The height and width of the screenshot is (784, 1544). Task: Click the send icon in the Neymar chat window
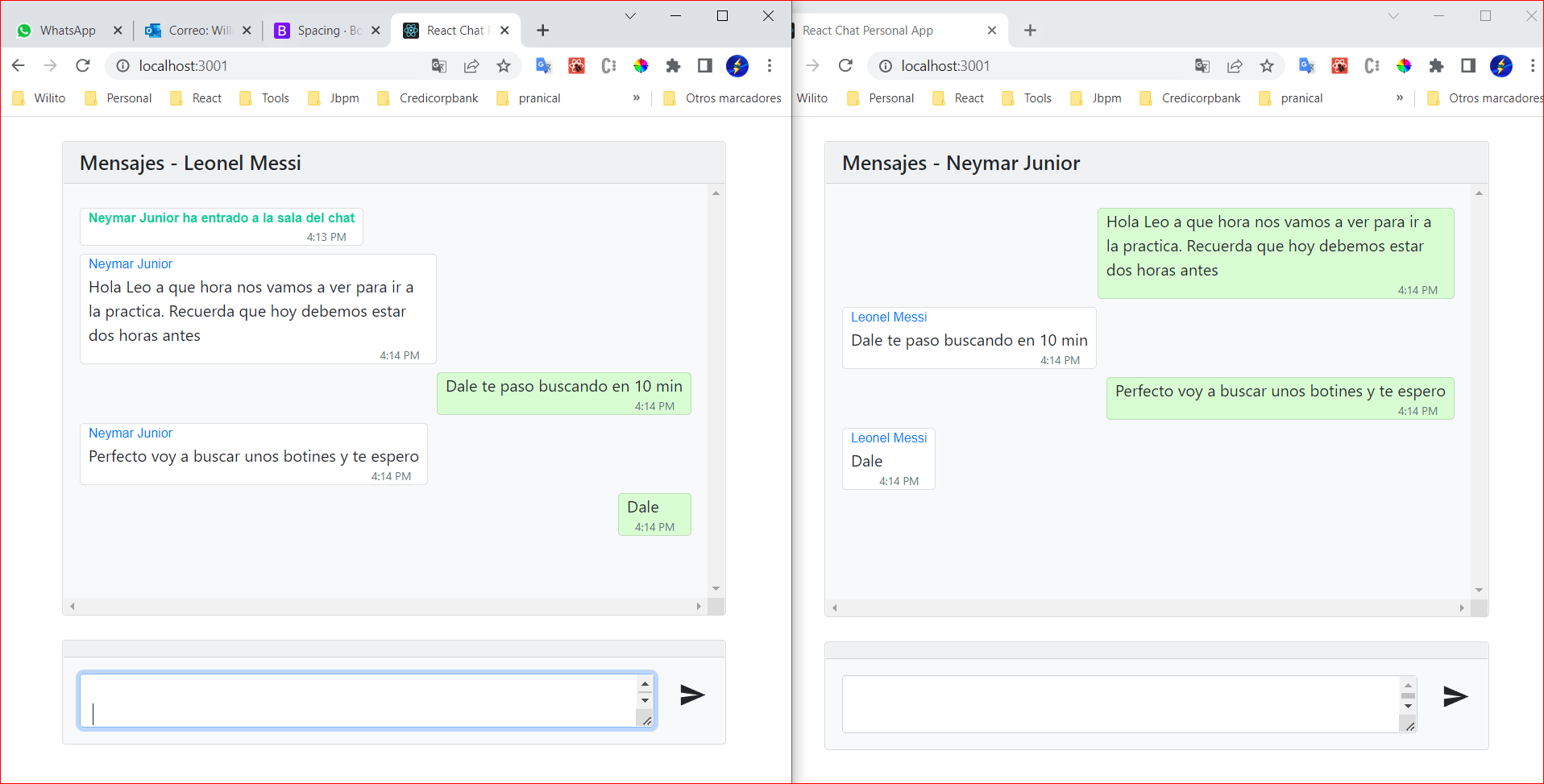point(1455,696)
